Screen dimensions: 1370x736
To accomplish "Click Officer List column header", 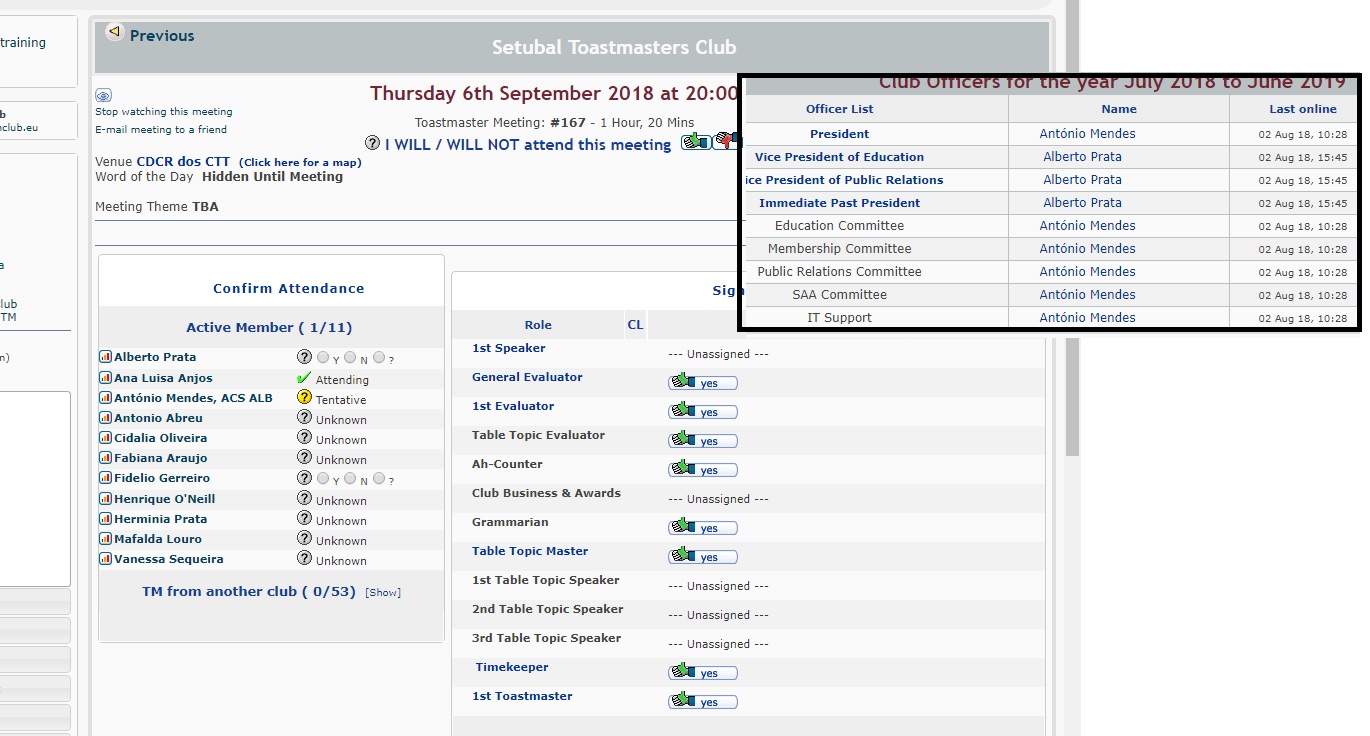I will click(x=839, y=109).
